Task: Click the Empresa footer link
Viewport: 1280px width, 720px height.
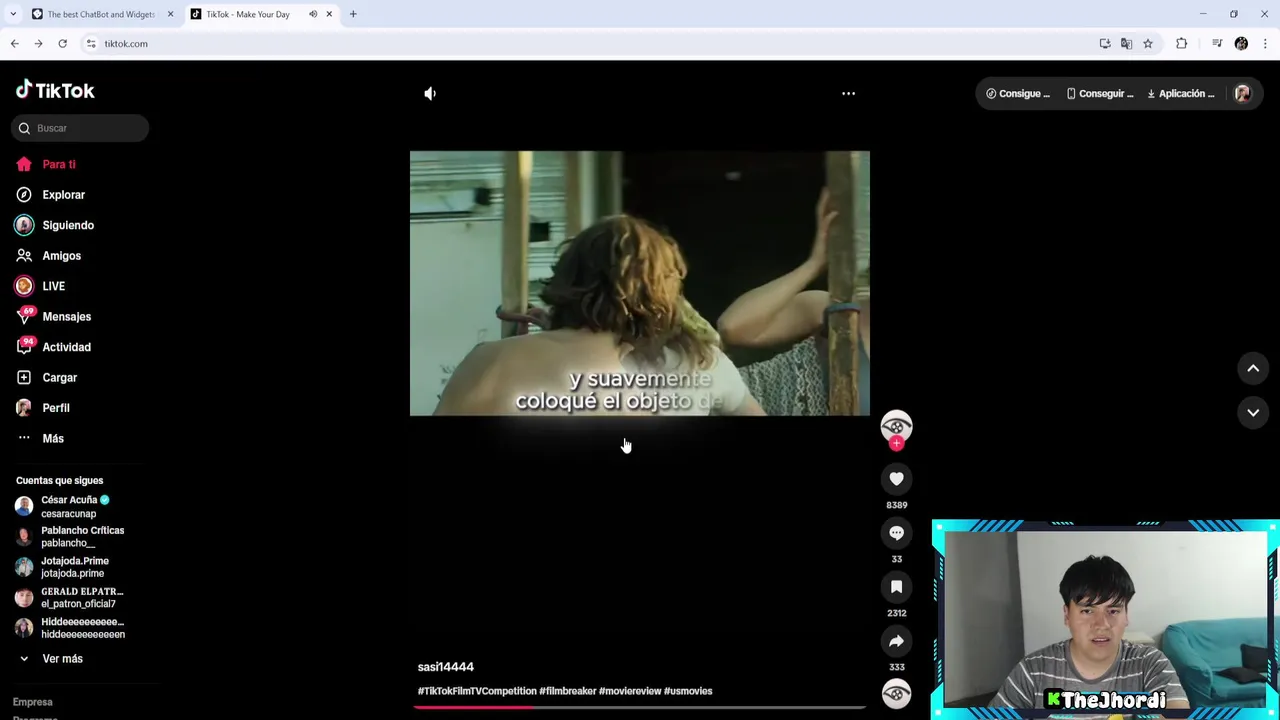Action: (33, 702)
